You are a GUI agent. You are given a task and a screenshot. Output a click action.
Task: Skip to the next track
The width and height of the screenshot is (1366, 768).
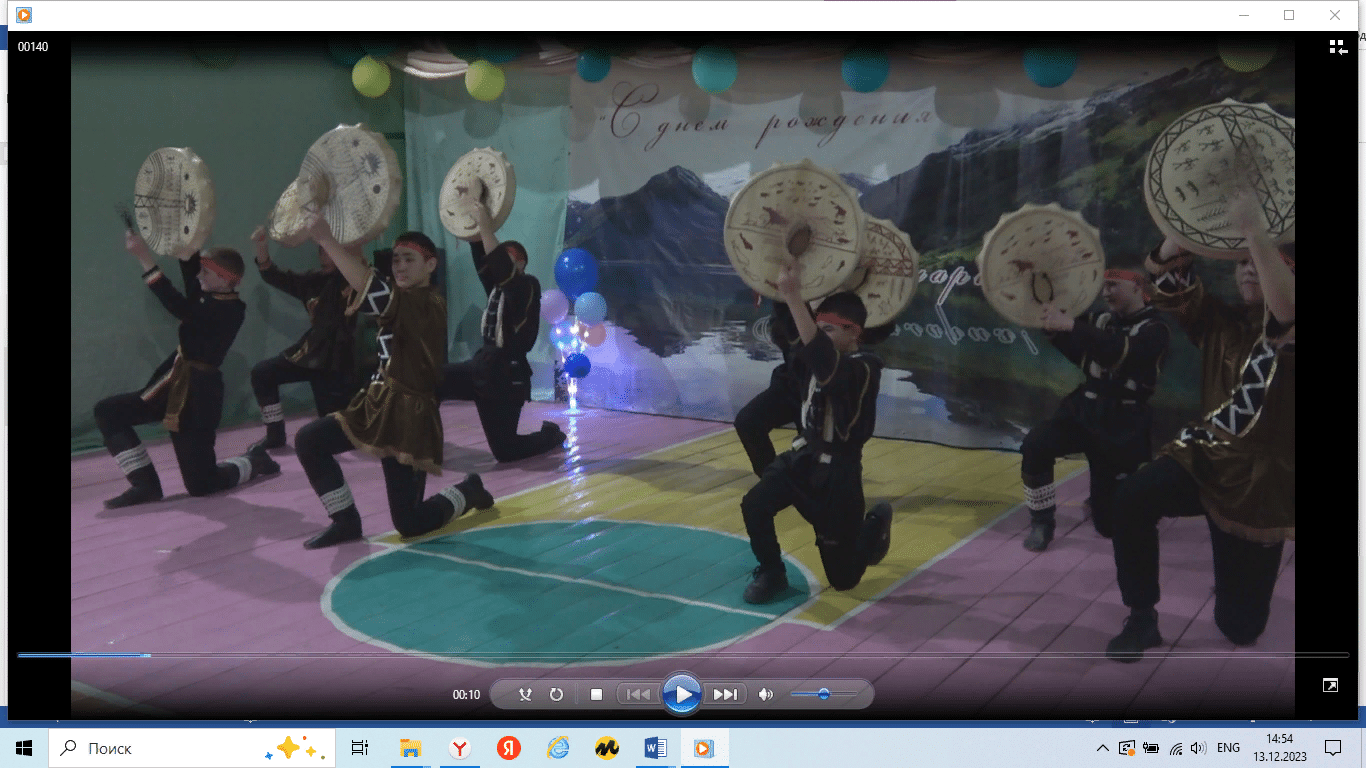coord(725,694)
